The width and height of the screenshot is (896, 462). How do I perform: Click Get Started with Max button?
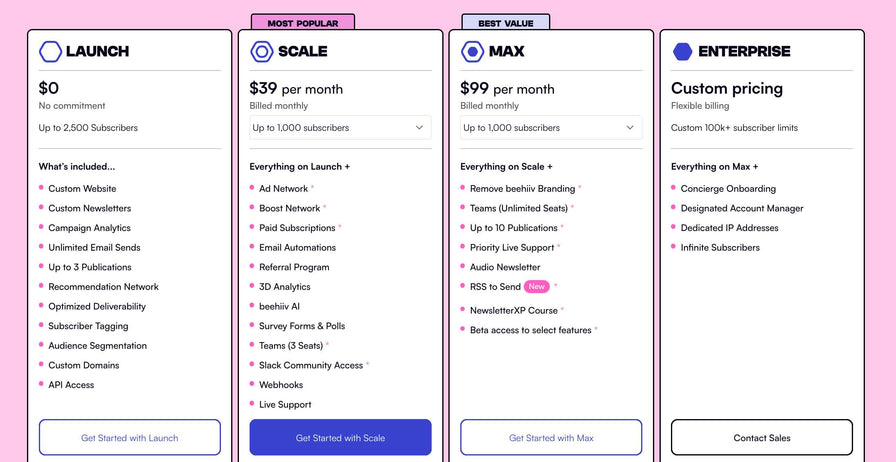tap(551, 438)
